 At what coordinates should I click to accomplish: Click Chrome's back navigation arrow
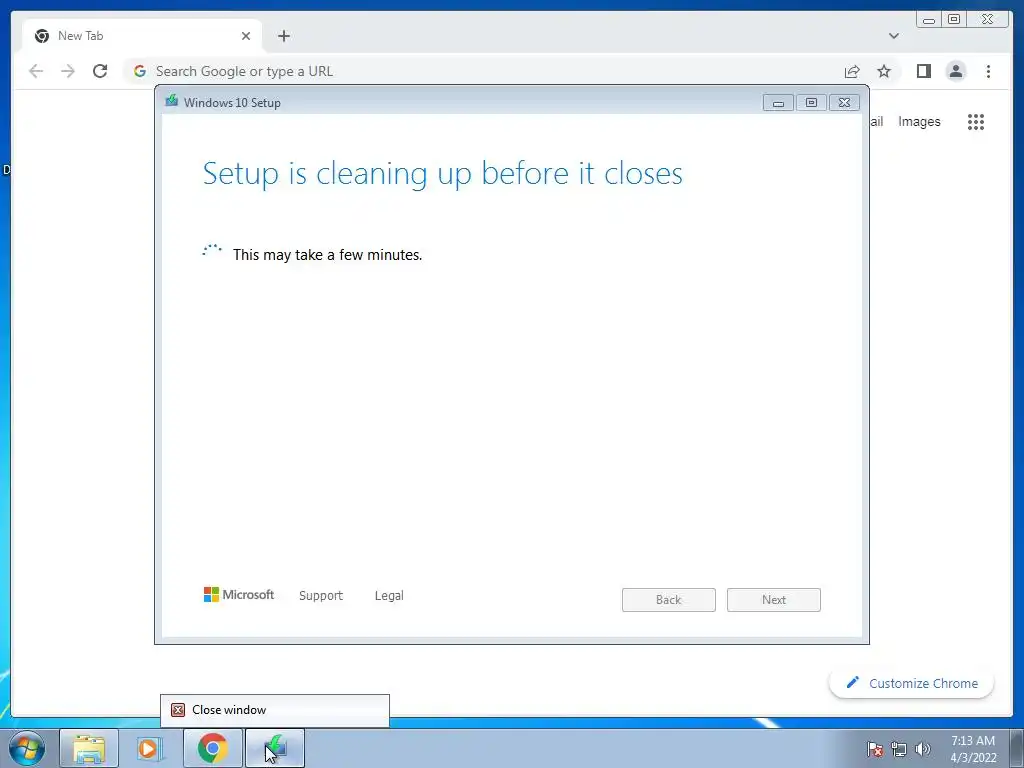(36, 71)
